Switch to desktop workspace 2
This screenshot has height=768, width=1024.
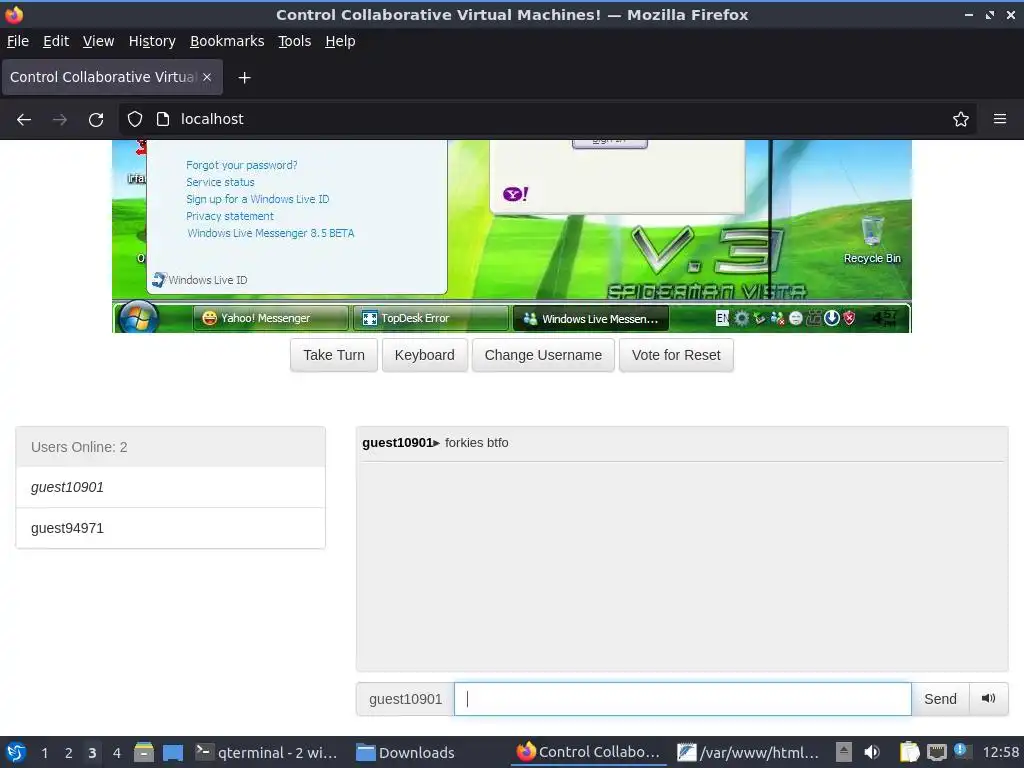tap(69, 753)
